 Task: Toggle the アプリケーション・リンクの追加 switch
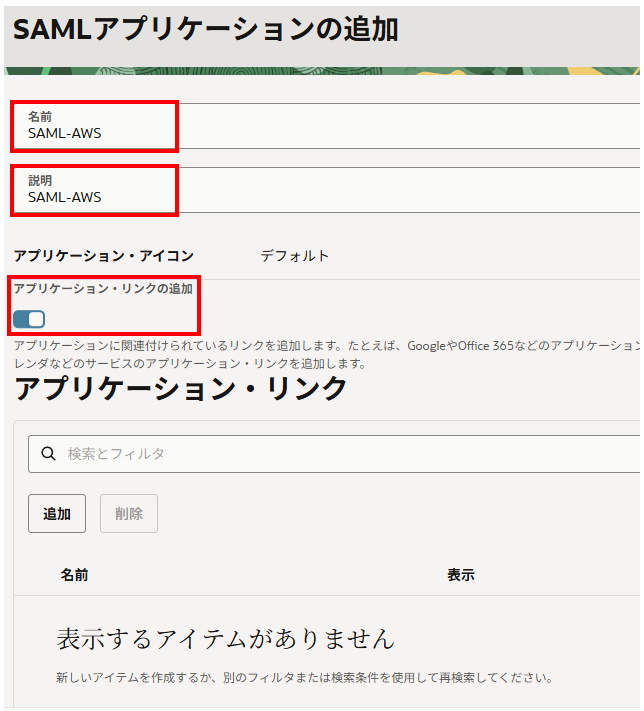30,319
